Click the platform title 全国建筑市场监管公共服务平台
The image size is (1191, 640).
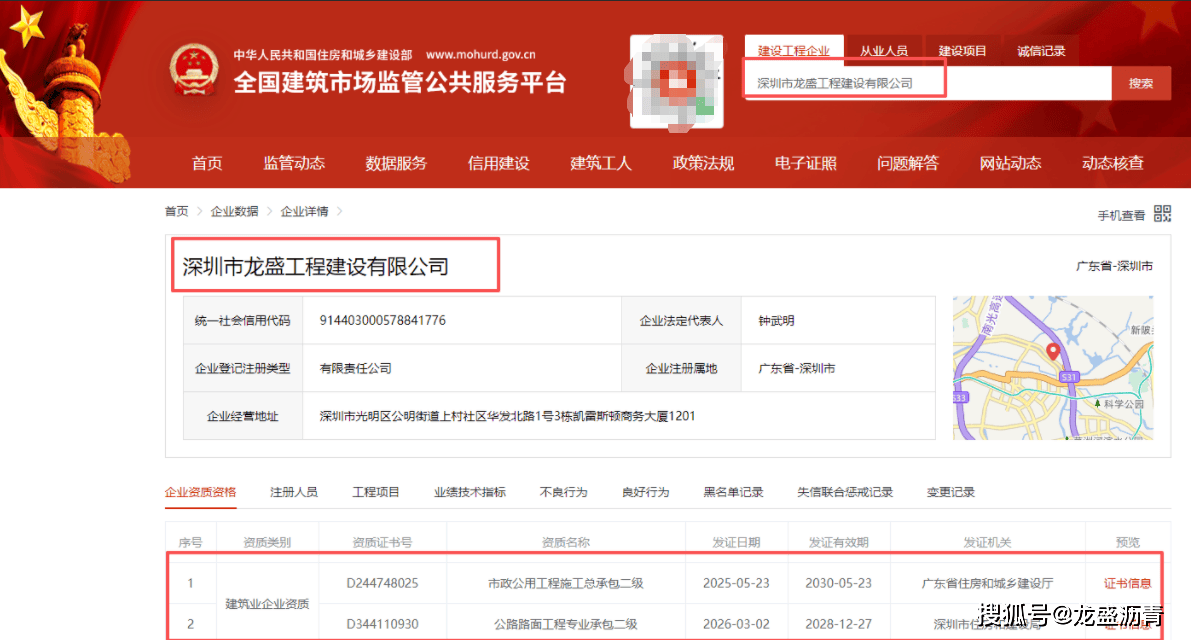click(x=400, y=82)
